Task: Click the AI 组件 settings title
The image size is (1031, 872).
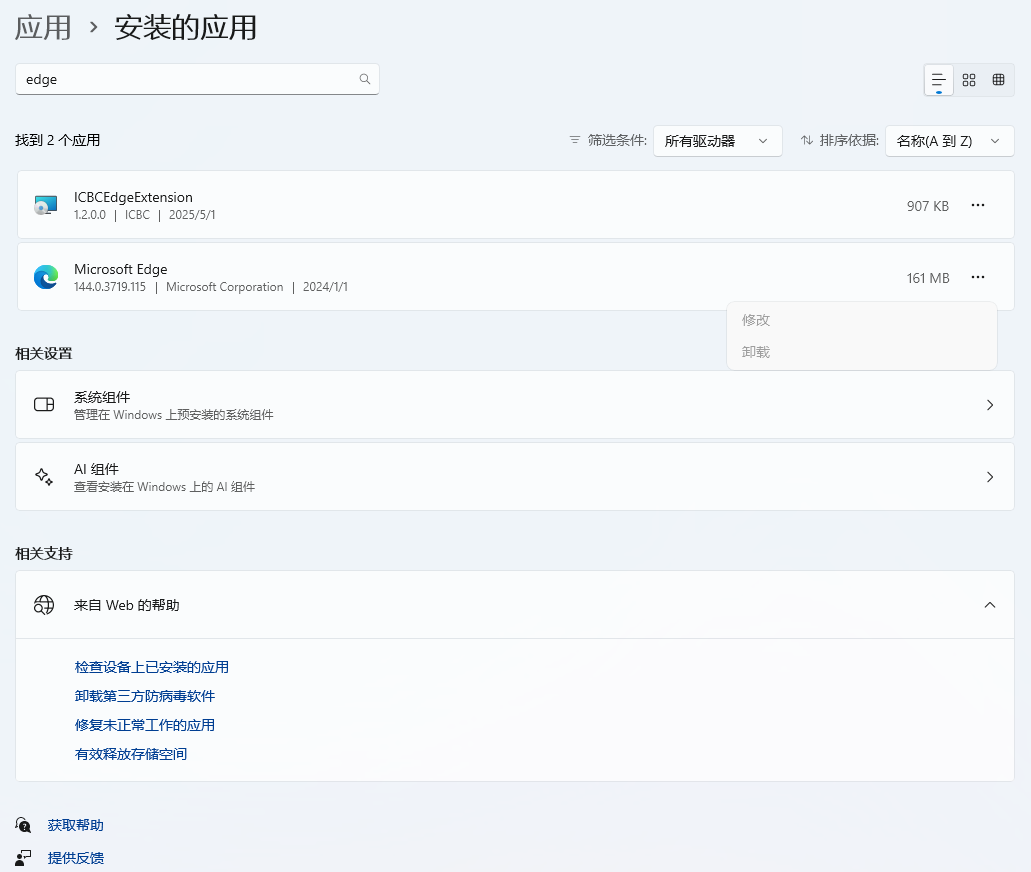Action: [x=96, y=469]
